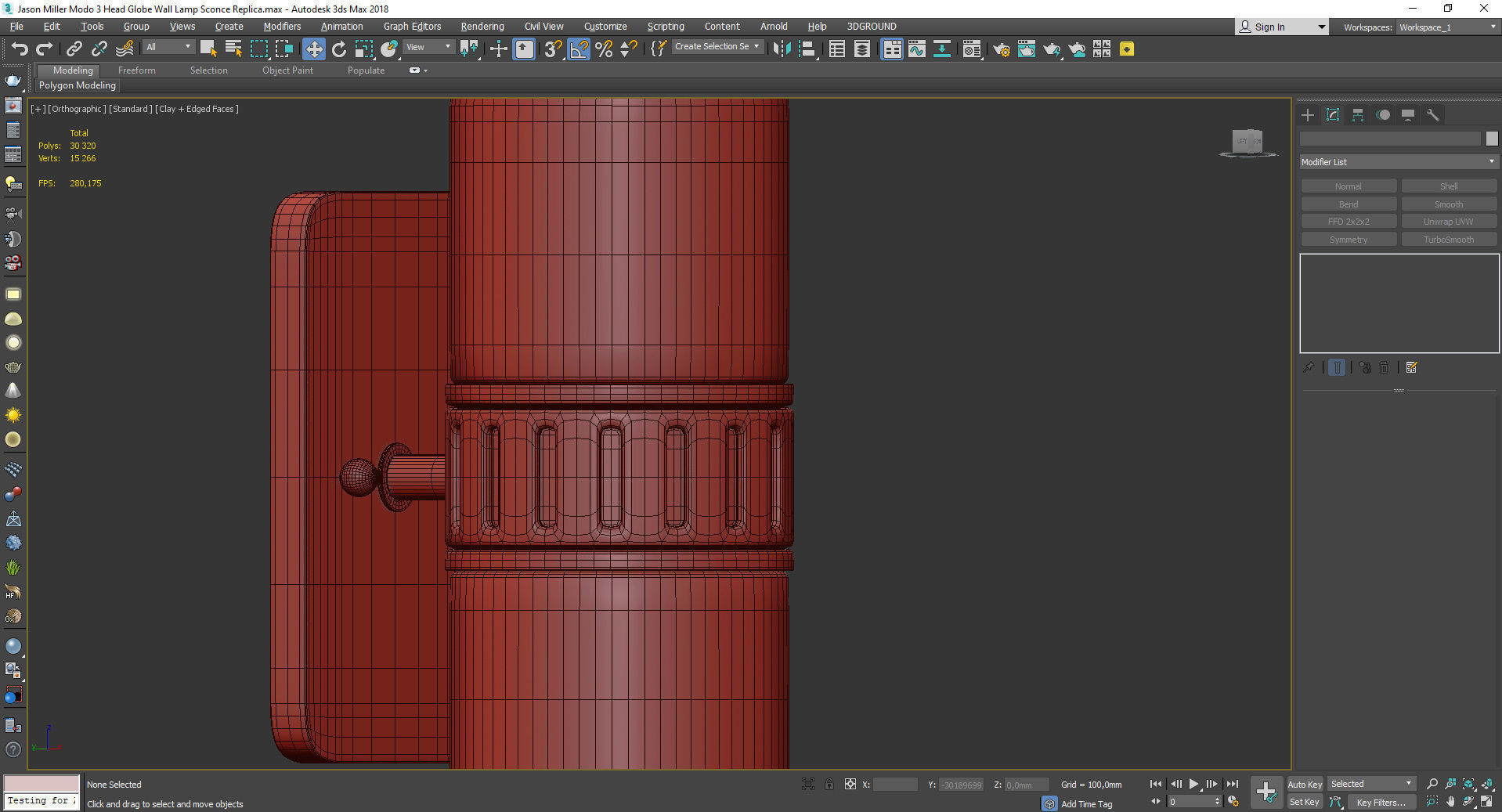
Task: Click the Undo arrow icon
Action: (19, 49)
